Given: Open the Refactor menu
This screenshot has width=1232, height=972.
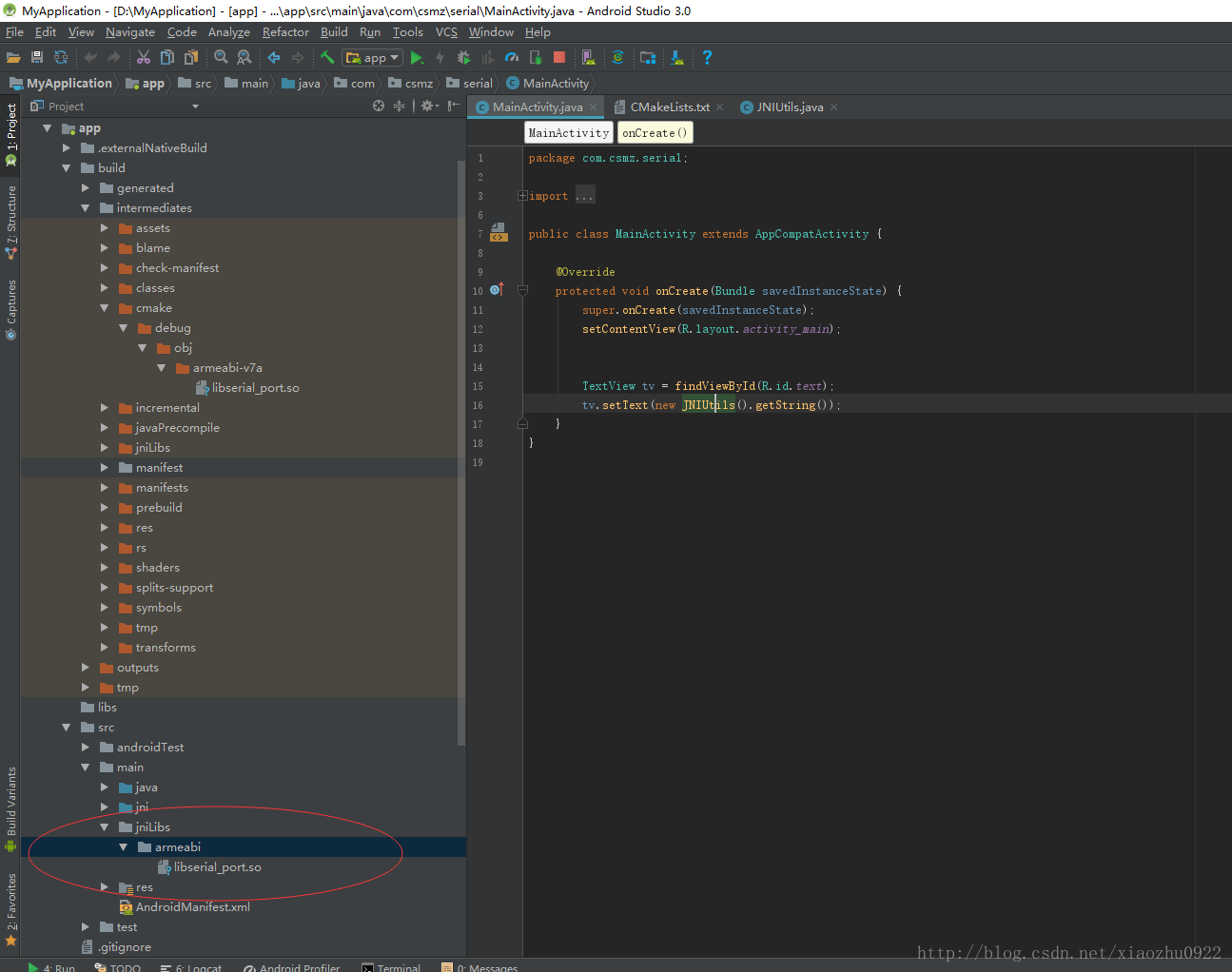Looking at the screenshot, I should (x=285, y=32).
